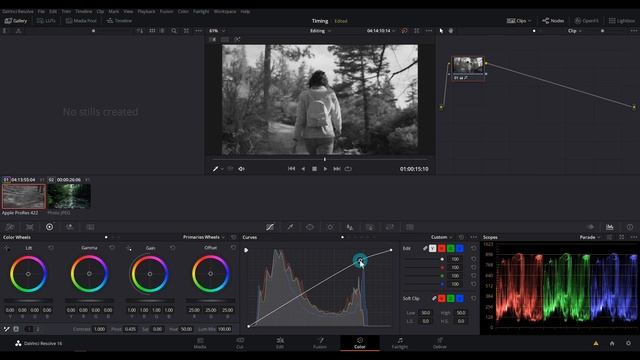Reset the Offset color wheel
The width and height of the screenshot is (640, 360).
point(233,248)
